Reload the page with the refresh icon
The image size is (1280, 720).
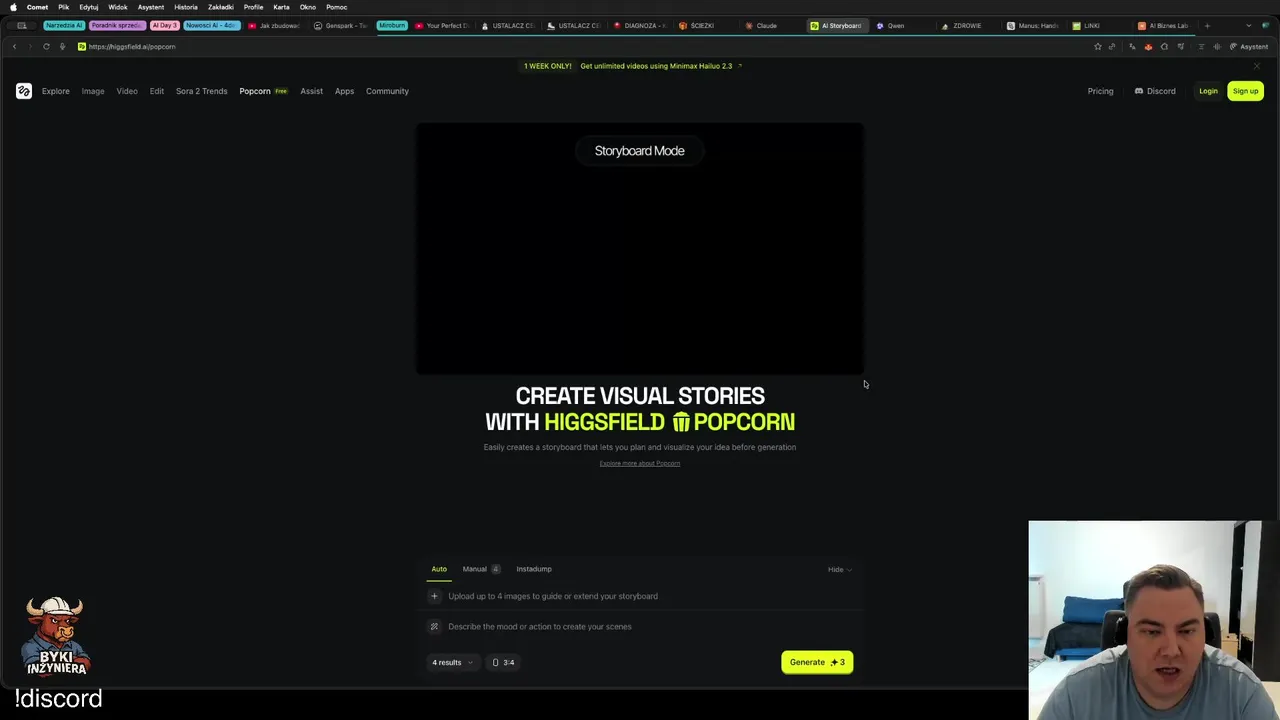[46, 46]
